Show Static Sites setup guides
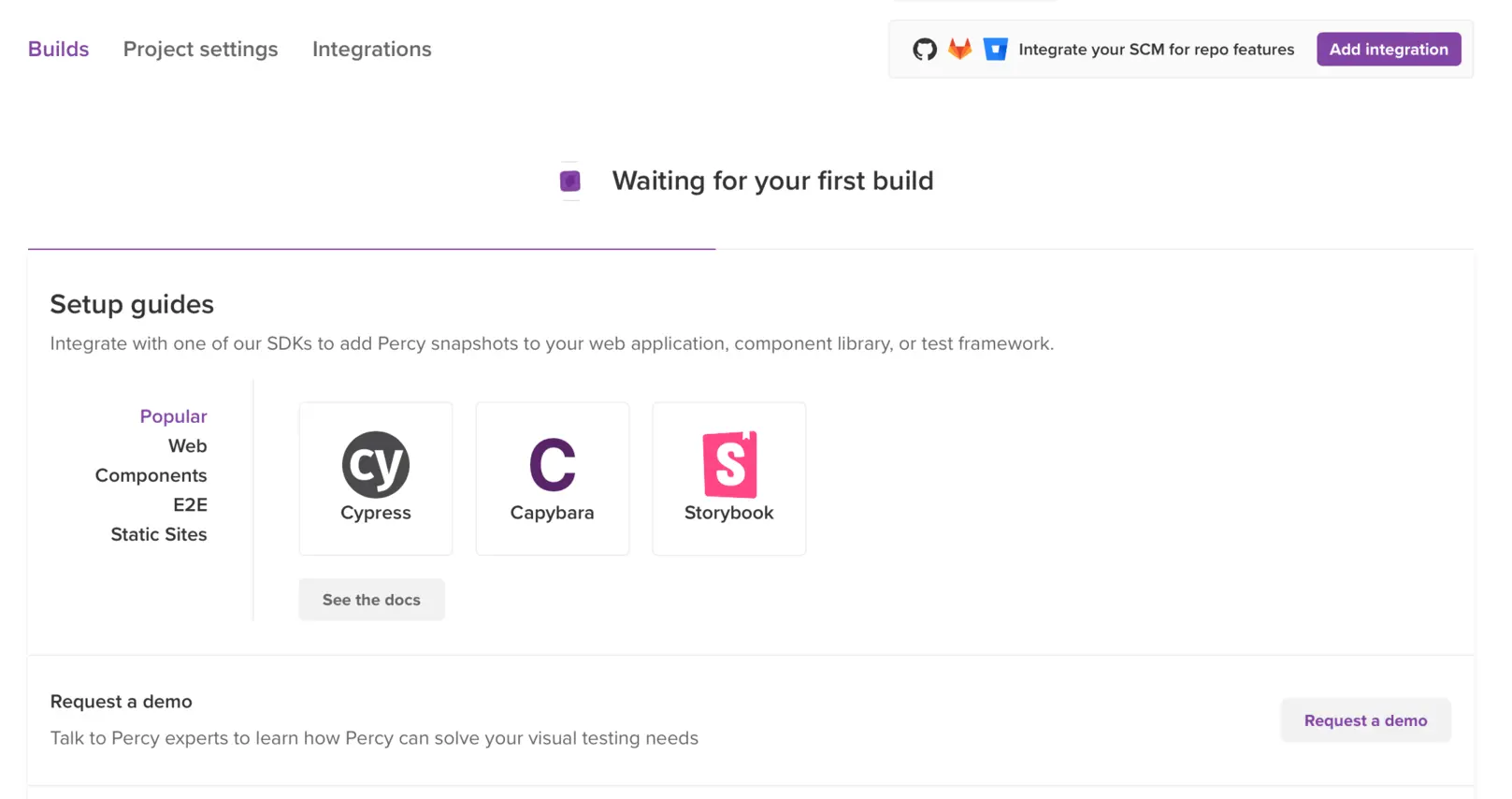 click(x=159, y=534)
